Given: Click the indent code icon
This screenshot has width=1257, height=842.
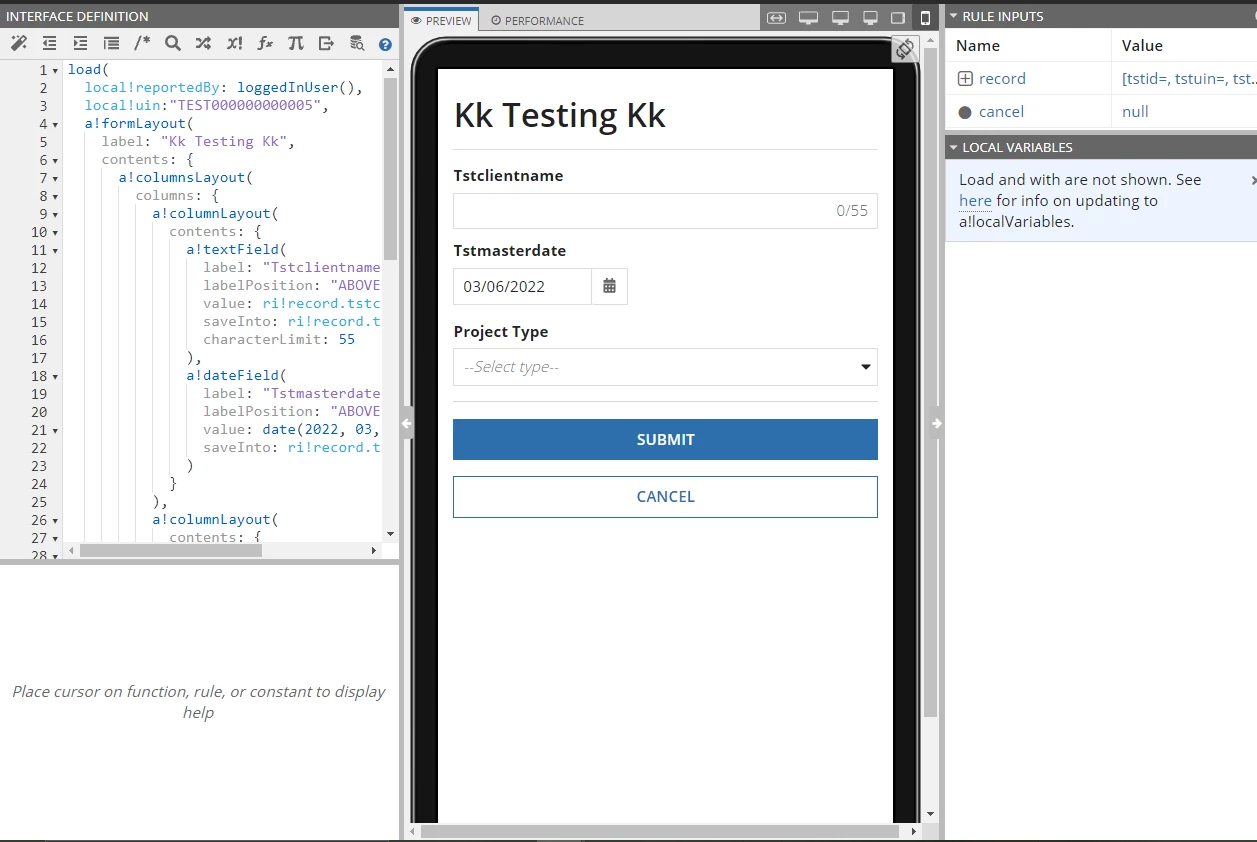Looking at the screenshot, I should (x=80, y=43).
